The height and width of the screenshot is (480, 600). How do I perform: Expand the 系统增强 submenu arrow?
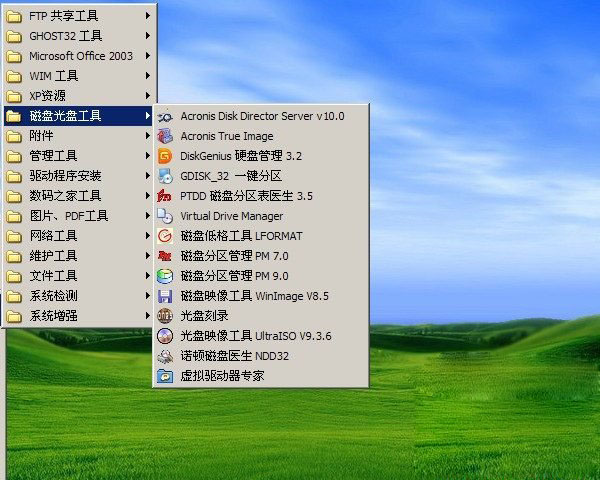148,315
